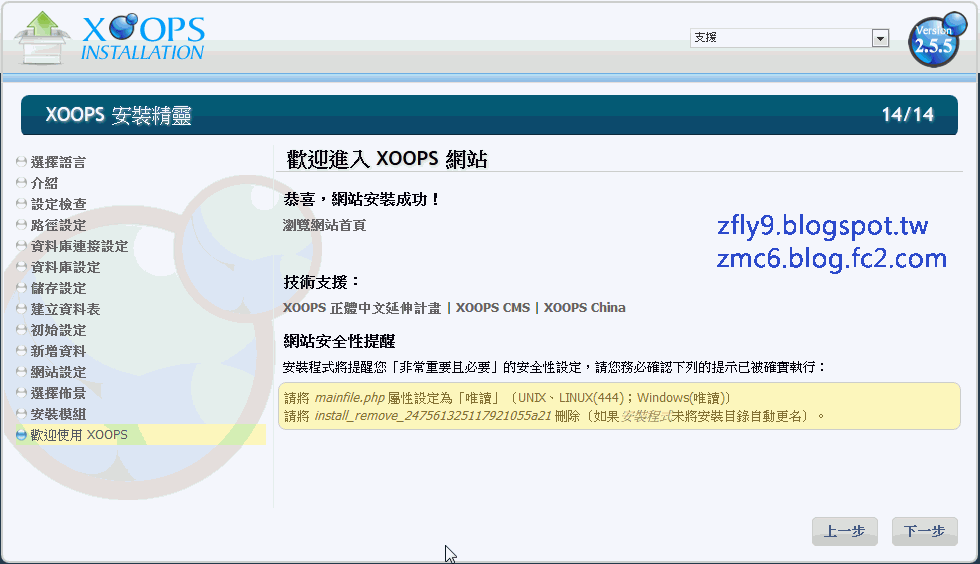The image size is (980, 564).
Task: Select the 選擇語言 step in sidebar
Action: [58, 163]
